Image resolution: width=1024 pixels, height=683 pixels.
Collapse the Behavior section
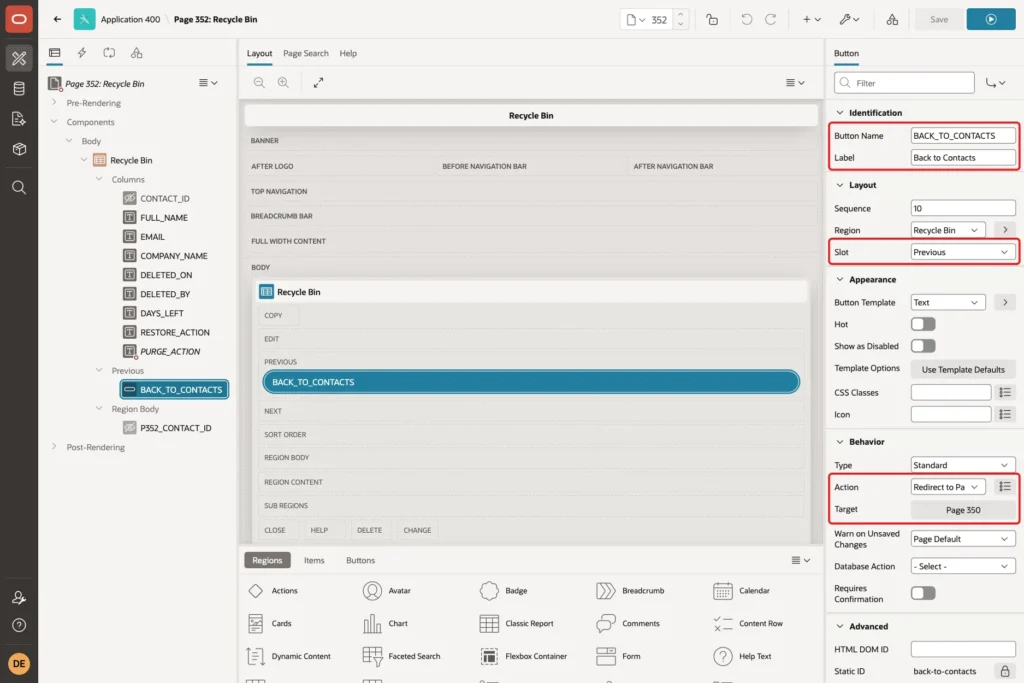[x=840, y=442]
